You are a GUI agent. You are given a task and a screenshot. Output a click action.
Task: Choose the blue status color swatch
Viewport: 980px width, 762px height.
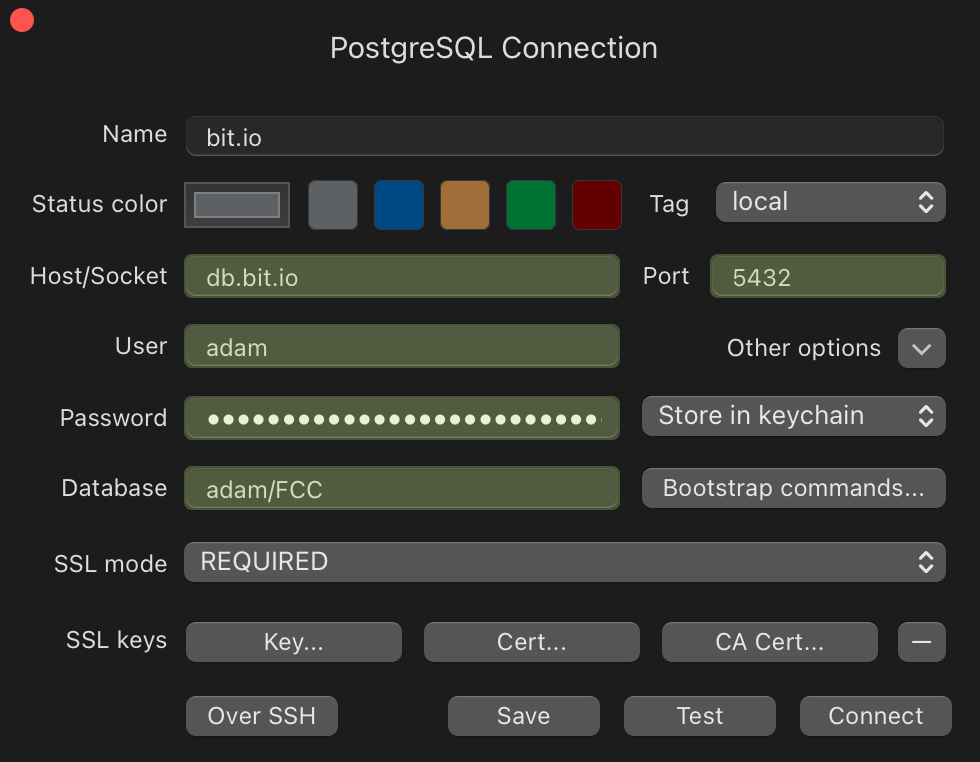click(x=399, y=205)
